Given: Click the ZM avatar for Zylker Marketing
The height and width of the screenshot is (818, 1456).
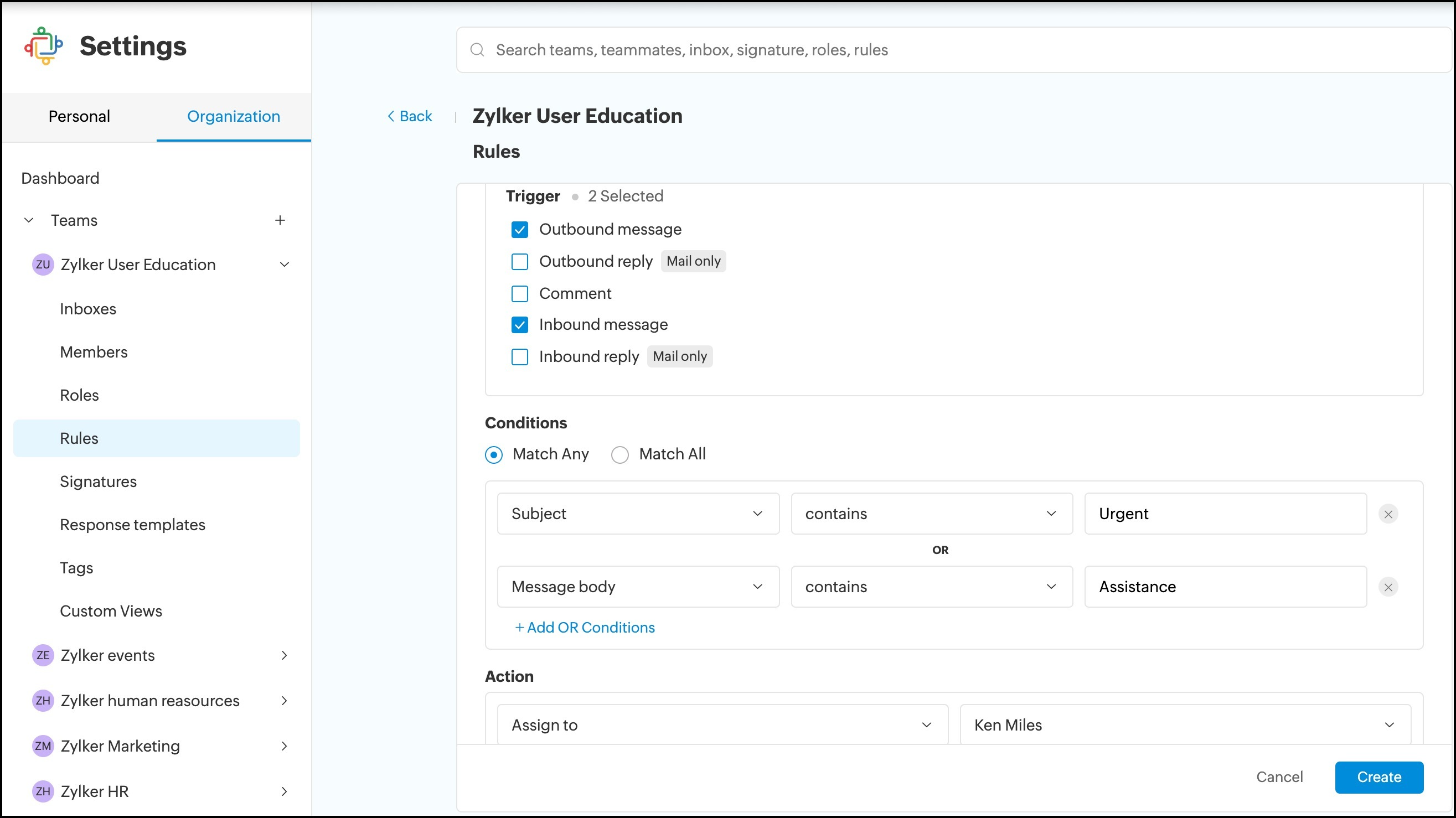Looking at the screenshot, I should point(43,746).
